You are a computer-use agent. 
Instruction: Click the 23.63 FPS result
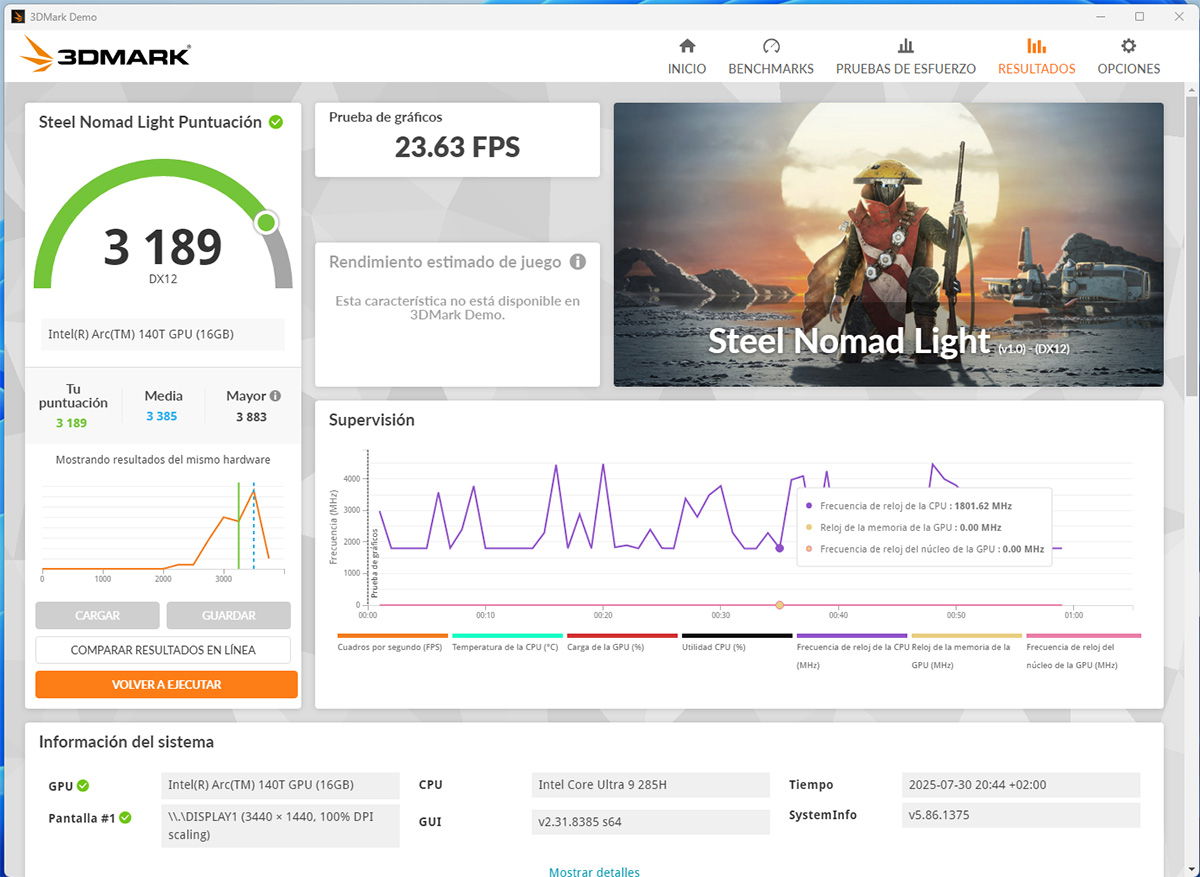457,148
